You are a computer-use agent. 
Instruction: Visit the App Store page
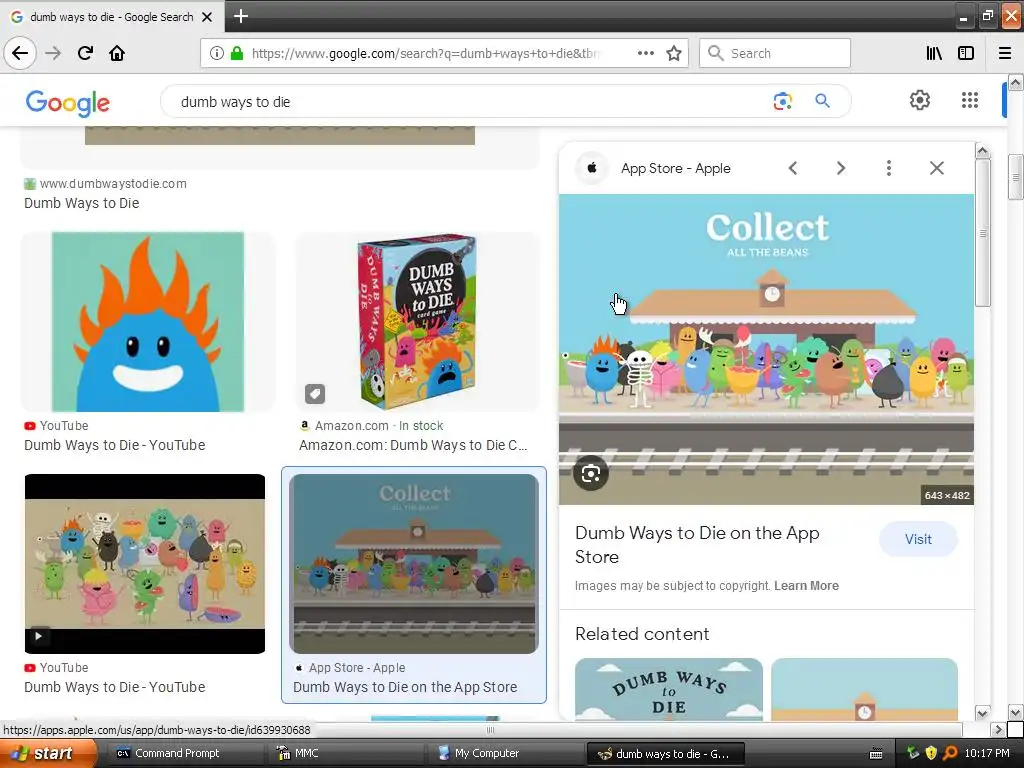[x=918, y=539]
